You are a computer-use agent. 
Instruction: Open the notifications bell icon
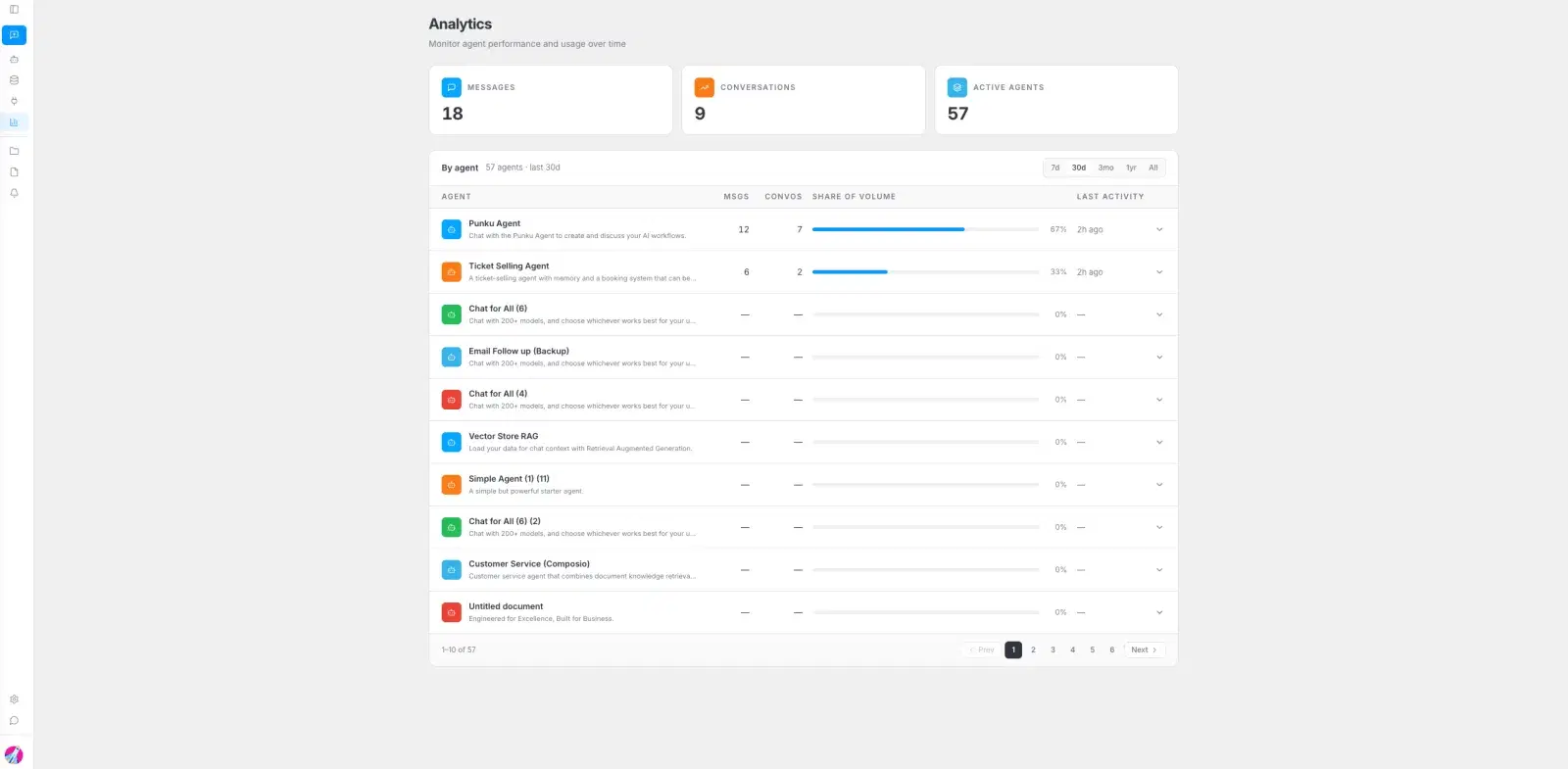point(14,193)
